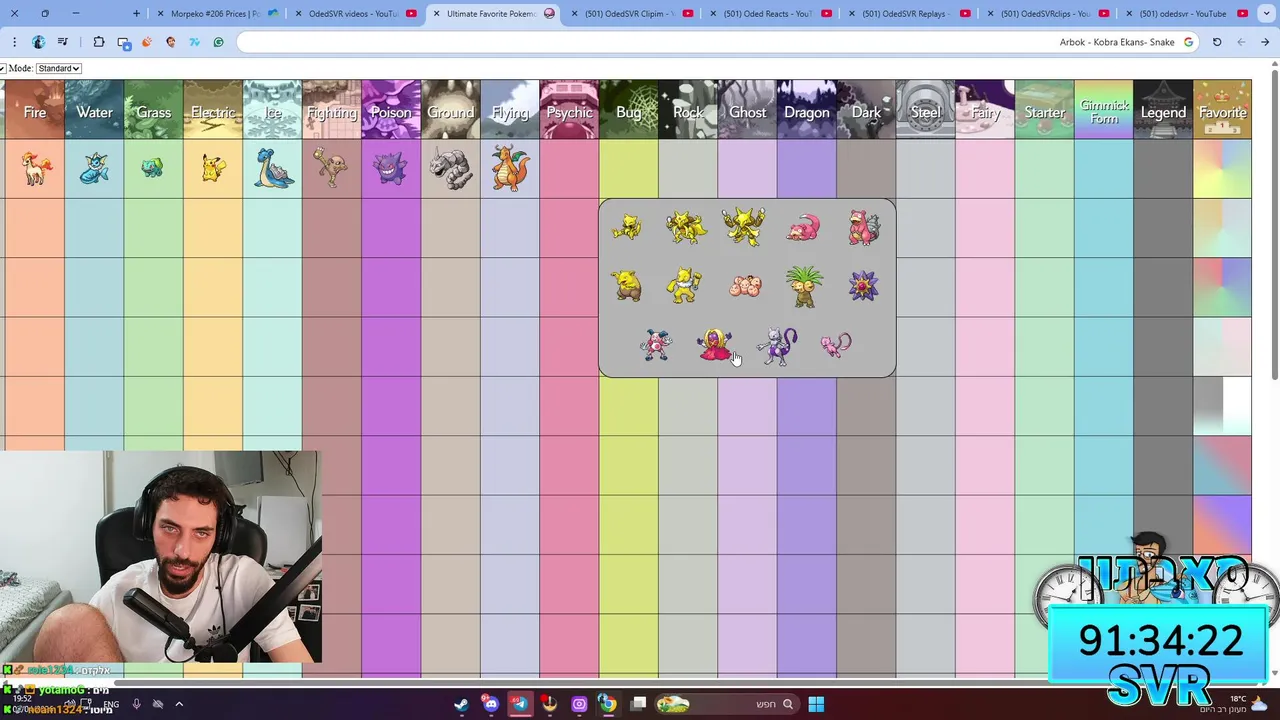The height and width of the screenshot is (720, 1280).
Task: Pick Kadabra in the Pokémon popup
Action: coord(686,227)
